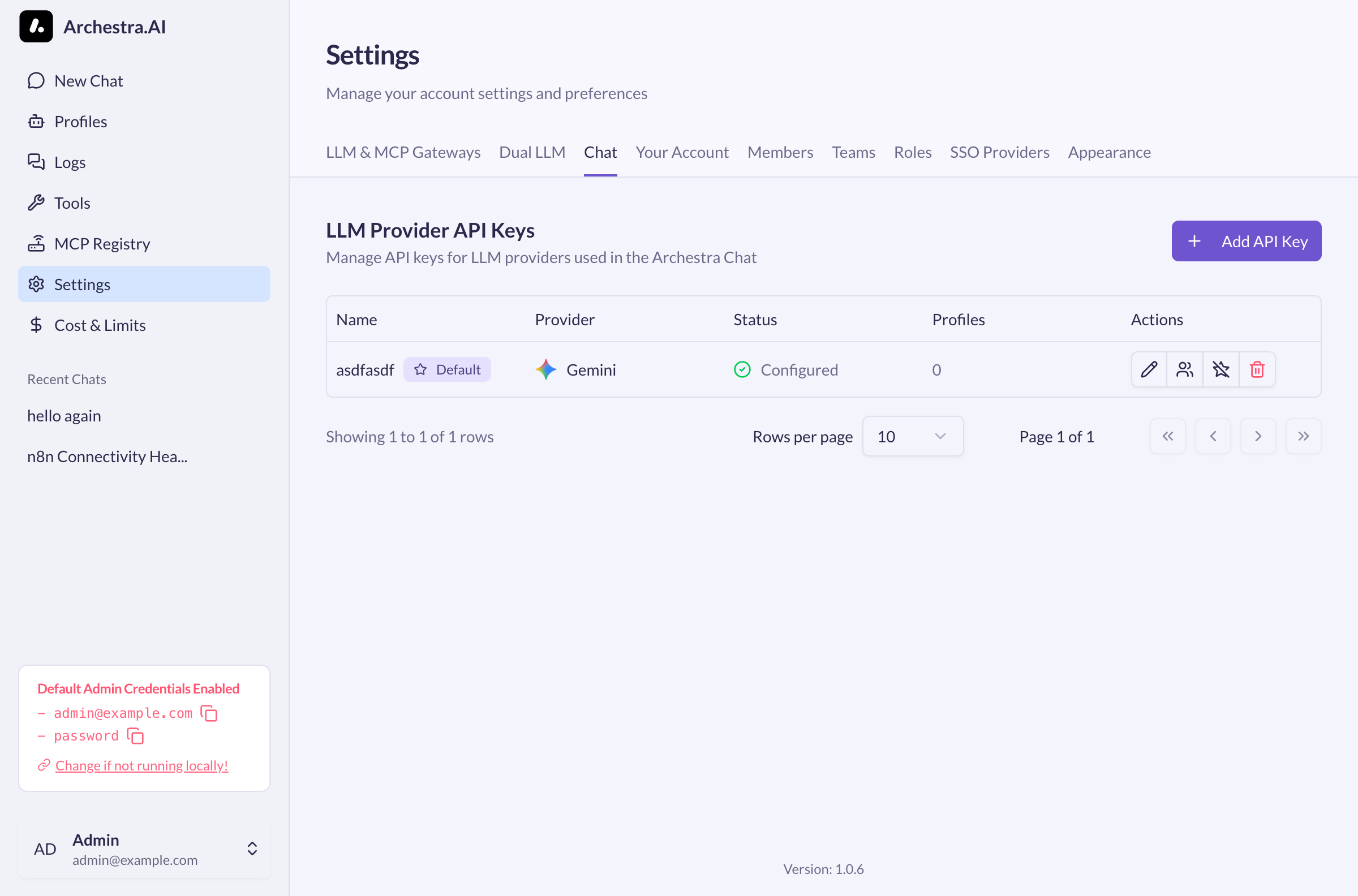Open New Chat from sidebar

89,80
